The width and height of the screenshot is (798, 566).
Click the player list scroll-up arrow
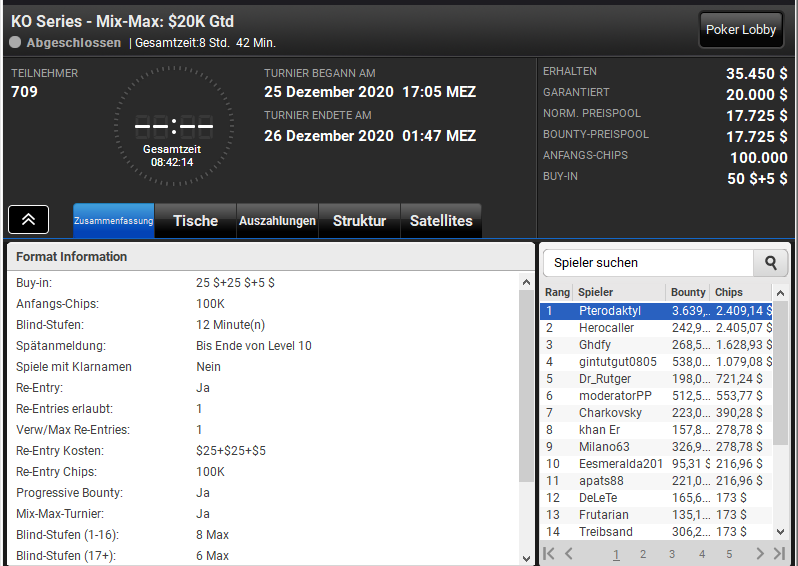[x=780, y=293]
